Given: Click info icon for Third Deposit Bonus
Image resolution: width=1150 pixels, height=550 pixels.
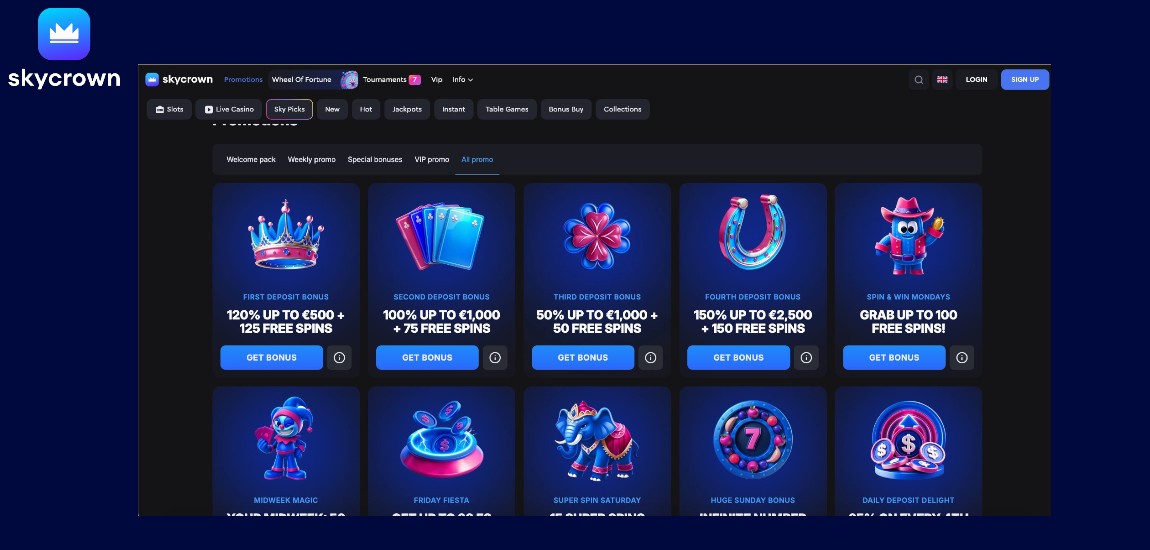Looking at the screenshot, I should tap(651, 358).
